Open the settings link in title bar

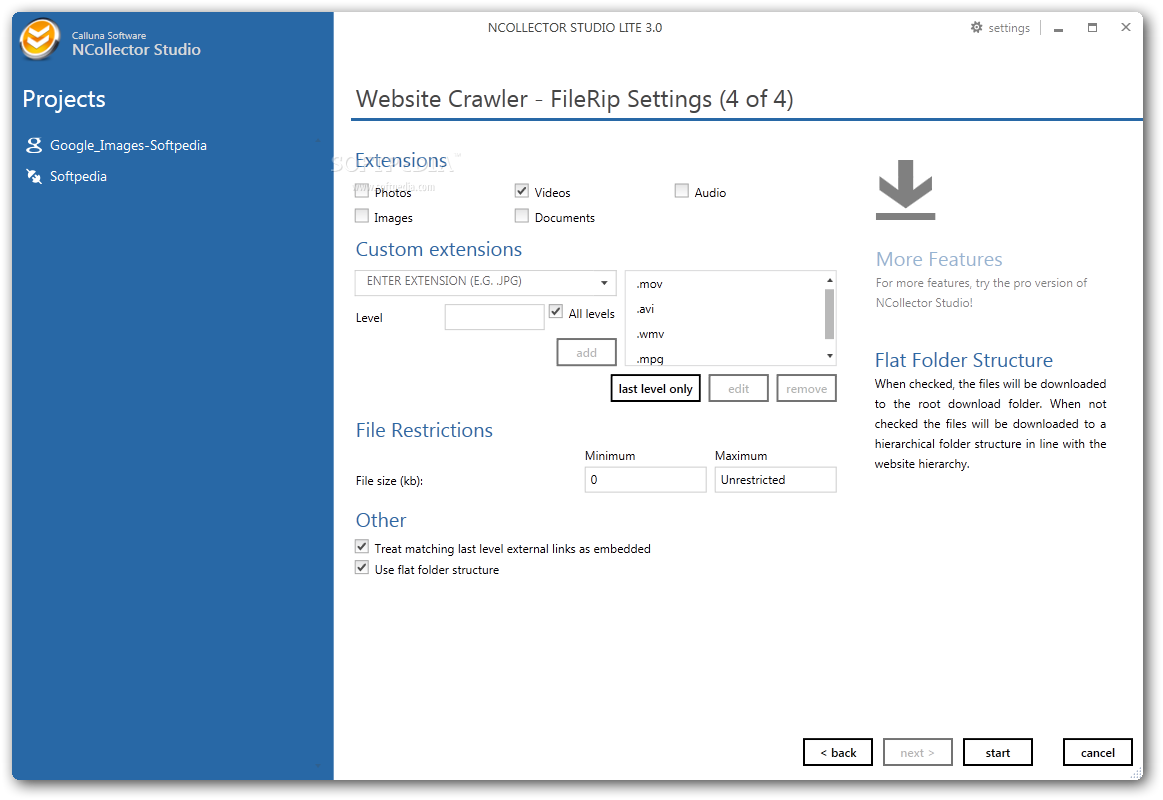1009,28
